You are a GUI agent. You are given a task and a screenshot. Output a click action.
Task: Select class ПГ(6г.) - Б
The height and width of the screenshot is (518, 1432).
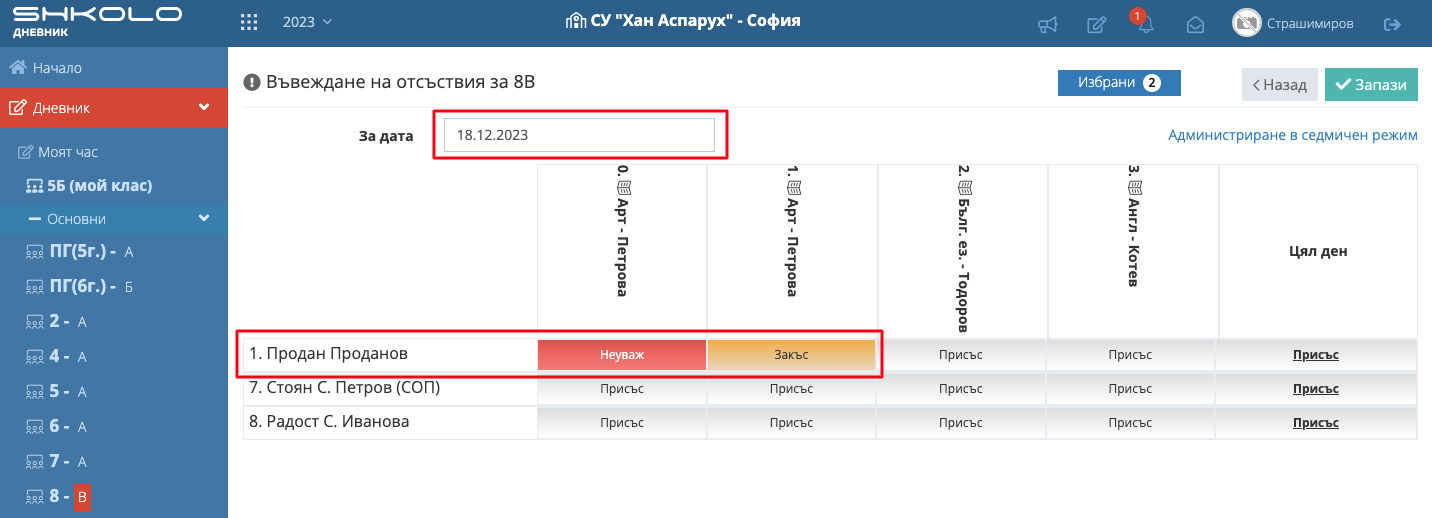(79, 287)
